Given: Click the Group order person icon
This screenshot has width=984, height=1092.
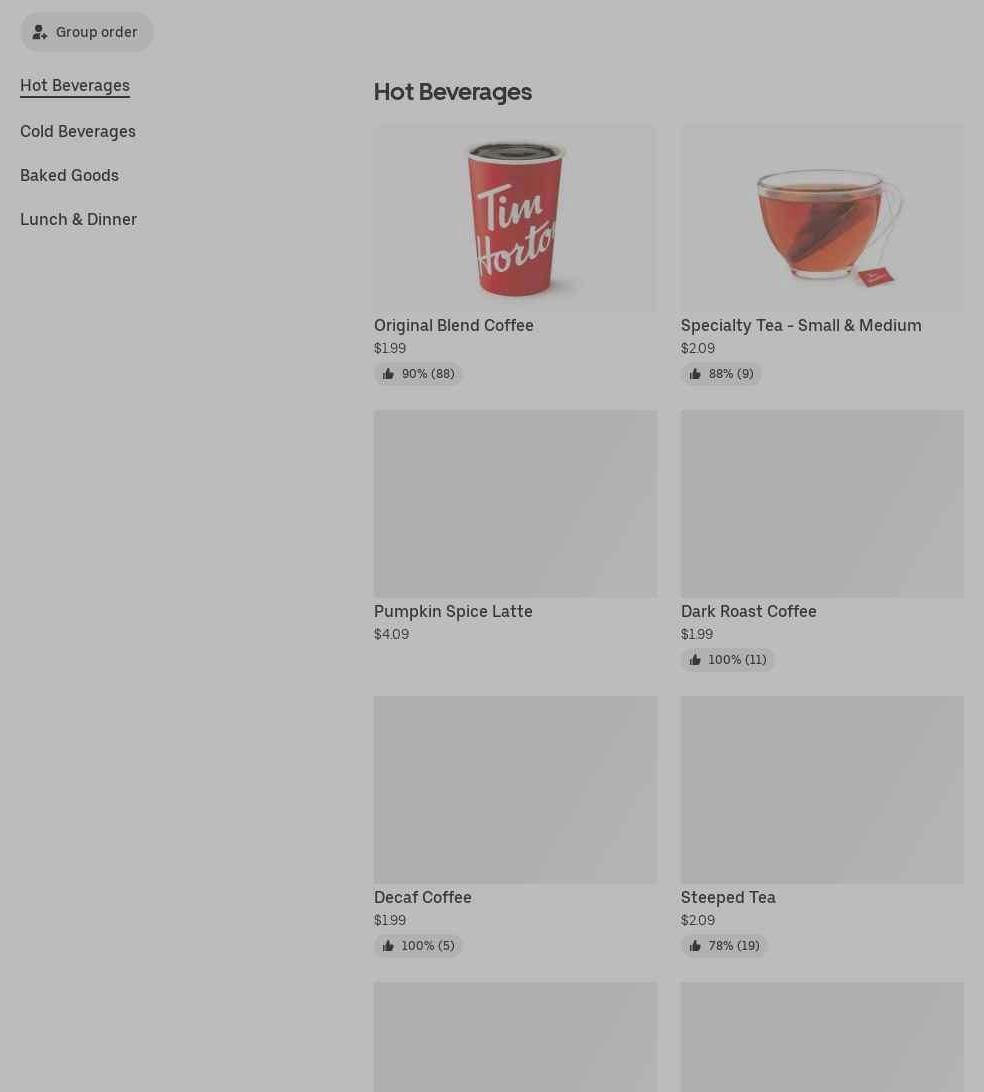Looking at the screenshot, I should coord(40,32).
